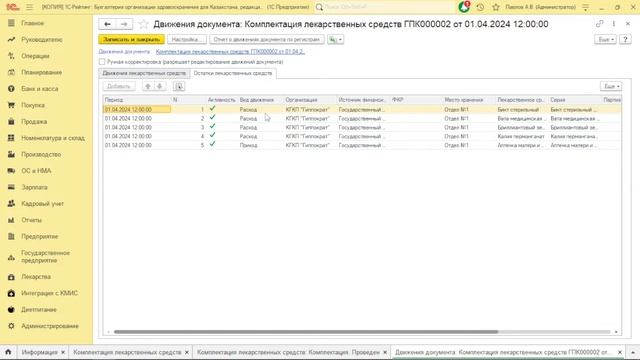Switch to Движения лекарственных средств tab
This screenshot has height=360, width=640.
click(x=144, y=73)
